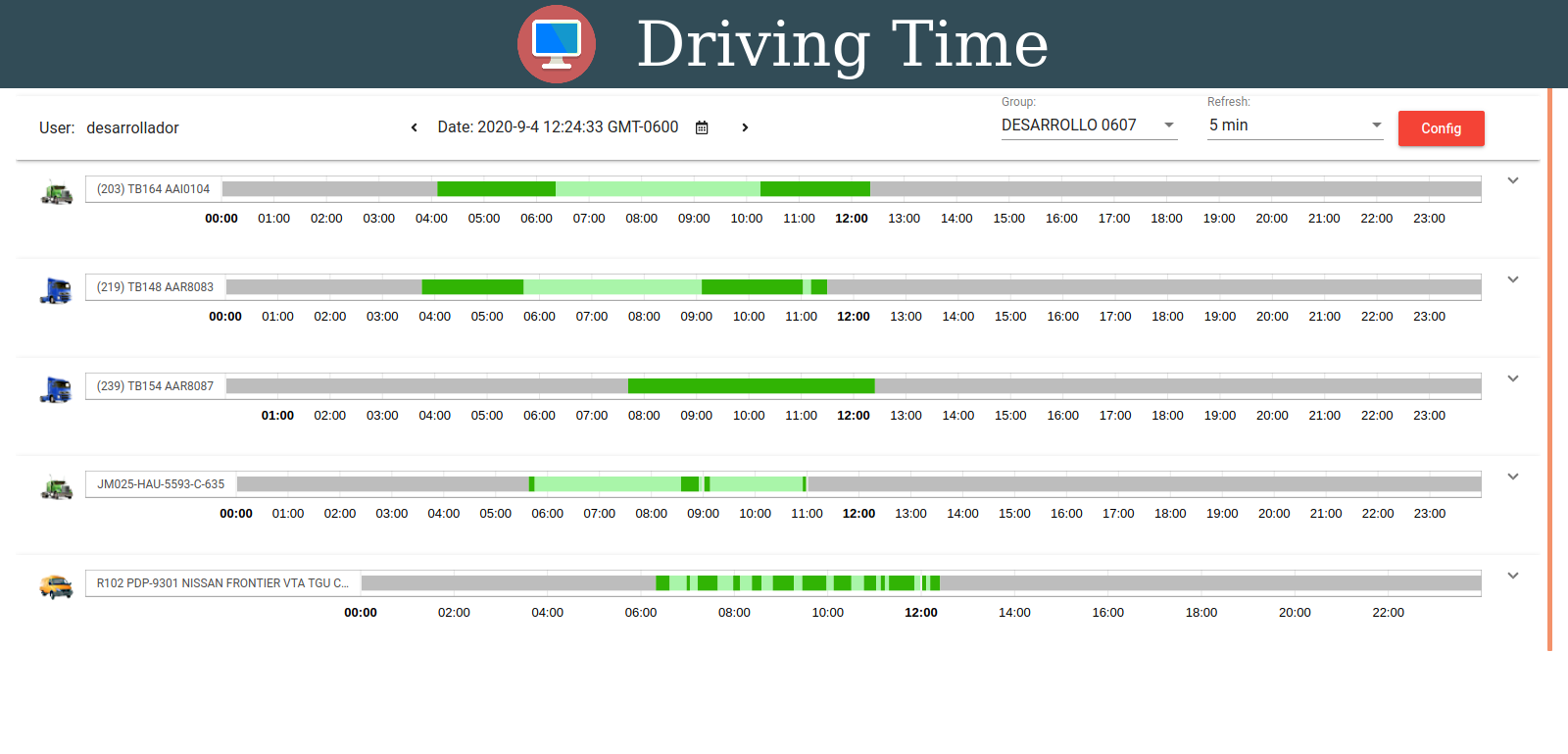Click blue truck icon for TB148 AAR8083
The width and height of the screenshot is (1568, 754).
(x=56, y=291)
